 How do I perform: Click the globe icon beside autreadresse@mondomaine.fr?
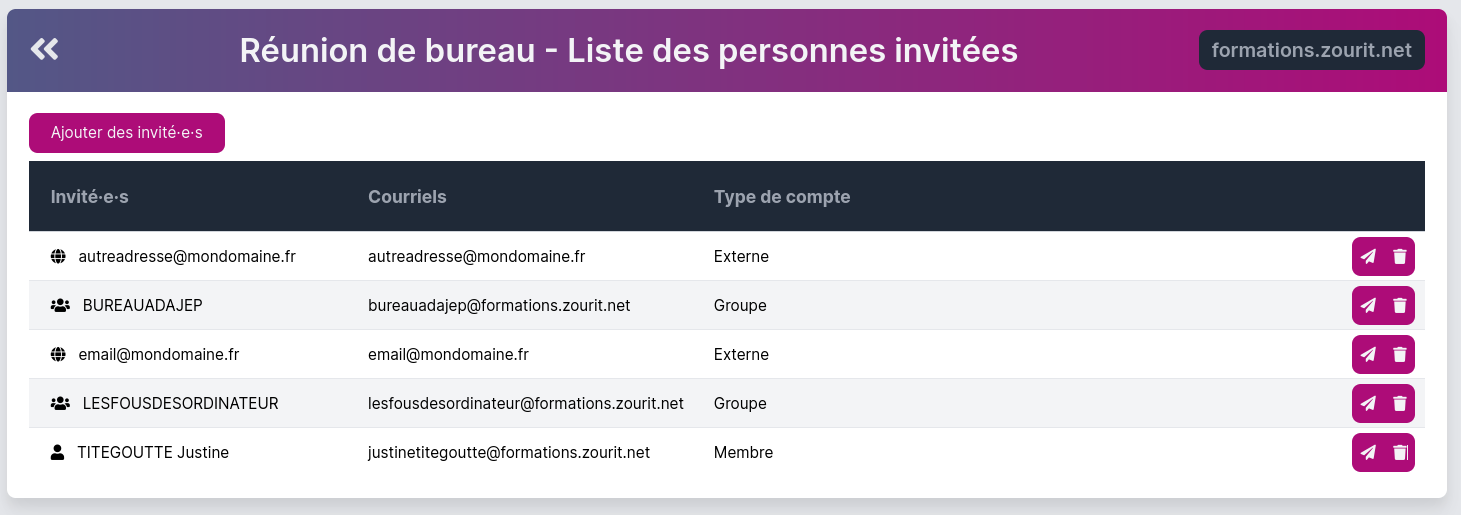point(58,256)
